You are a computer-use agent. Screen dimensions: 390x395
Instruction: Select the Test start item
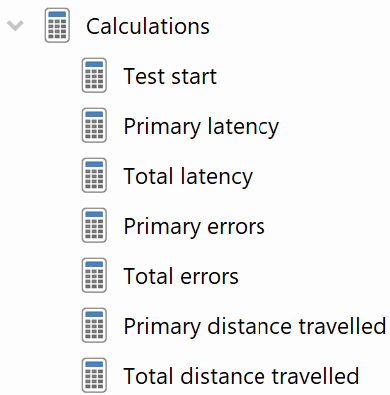[170, 76]
